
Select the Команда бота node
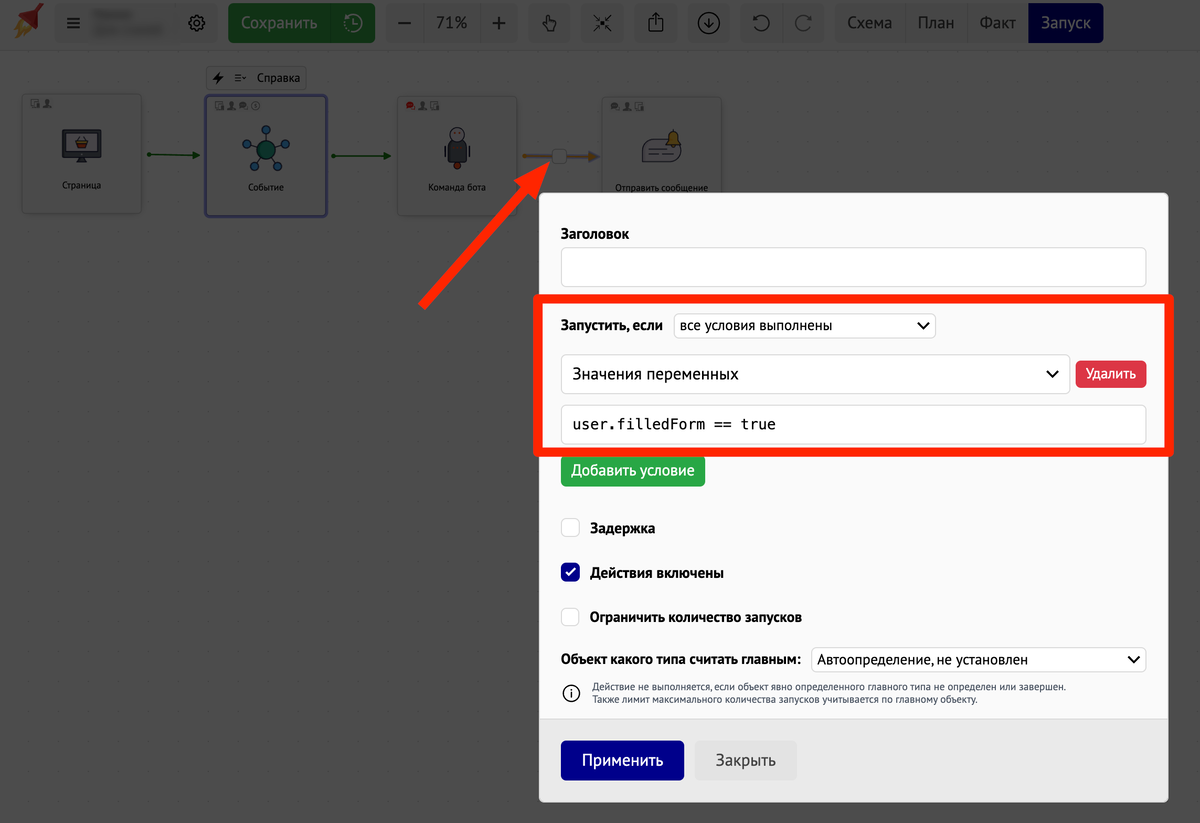click(457, 155)
